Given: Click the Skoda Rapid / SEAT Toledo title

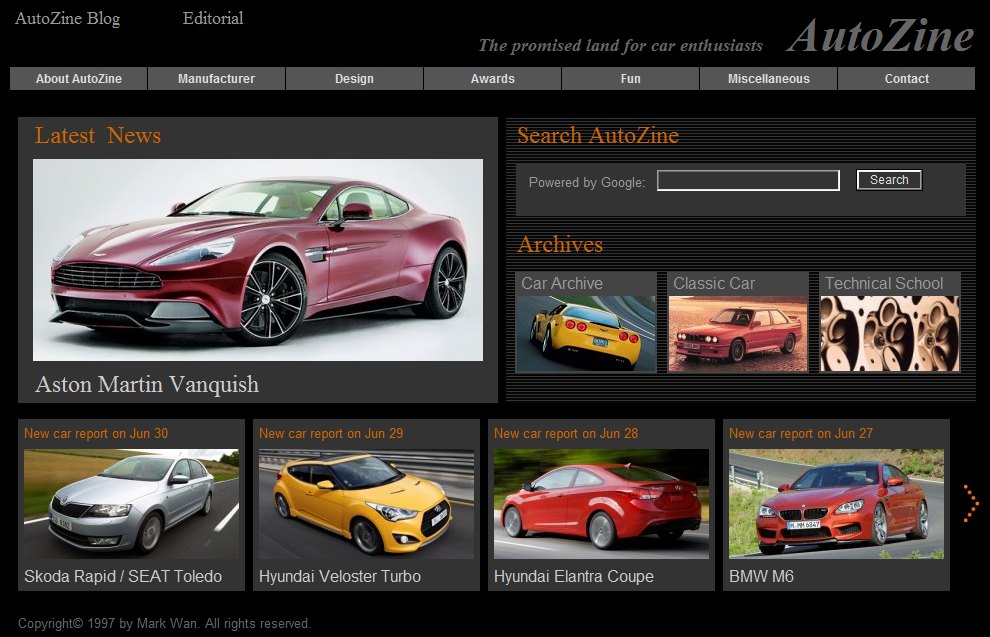Looking at the screenshot, I should tap(123, 576).
